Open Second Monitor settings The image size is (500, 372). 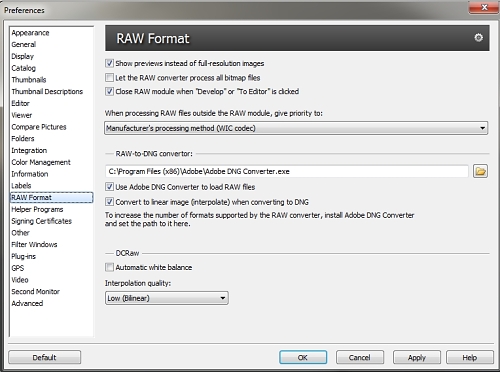pos(35,291)
